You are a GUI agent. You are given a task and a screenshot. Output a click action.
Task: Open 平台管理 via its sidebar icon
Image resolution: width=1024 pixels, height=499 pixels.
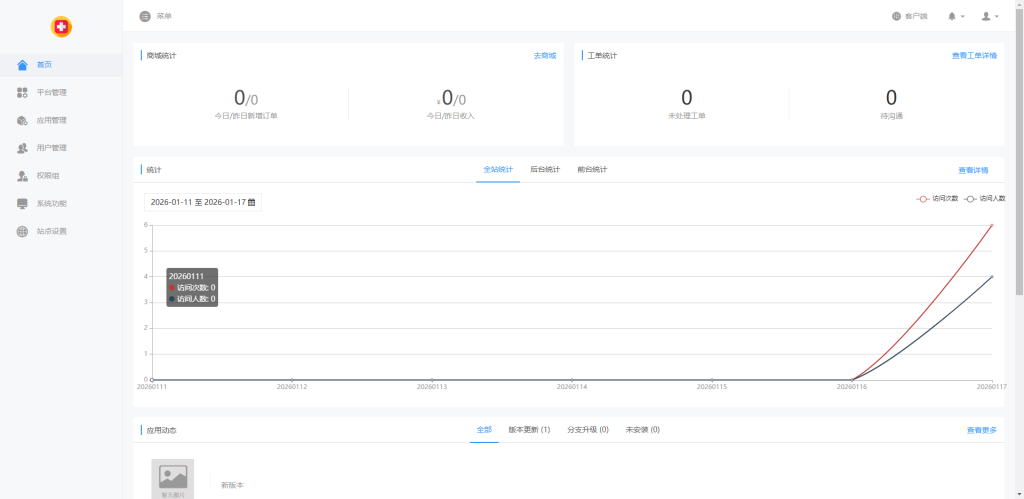(x=23, y=93)
